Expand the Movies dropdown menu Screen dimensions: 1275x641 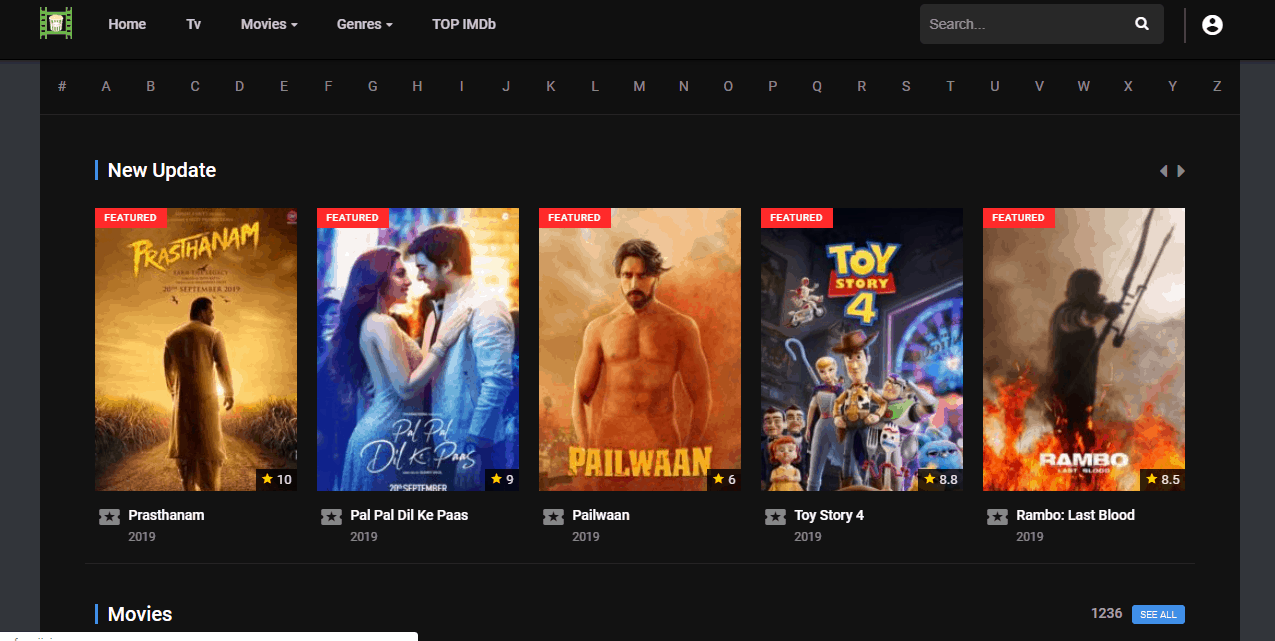click(269, 24)
